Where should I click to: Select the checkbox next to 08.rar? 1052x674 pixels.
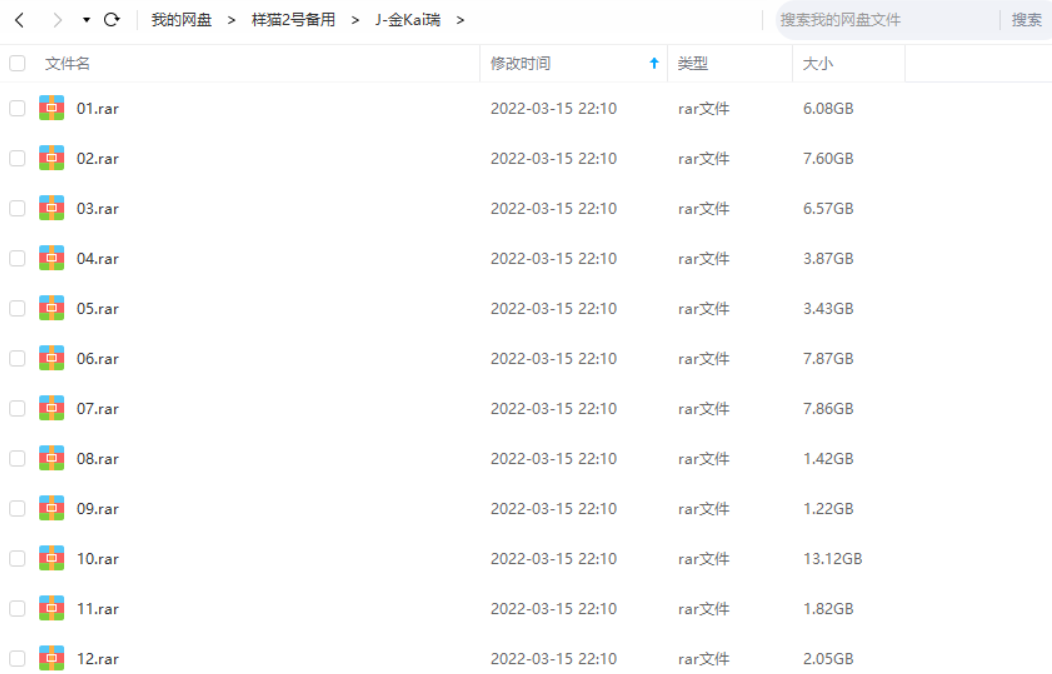(x=17, y=458)
